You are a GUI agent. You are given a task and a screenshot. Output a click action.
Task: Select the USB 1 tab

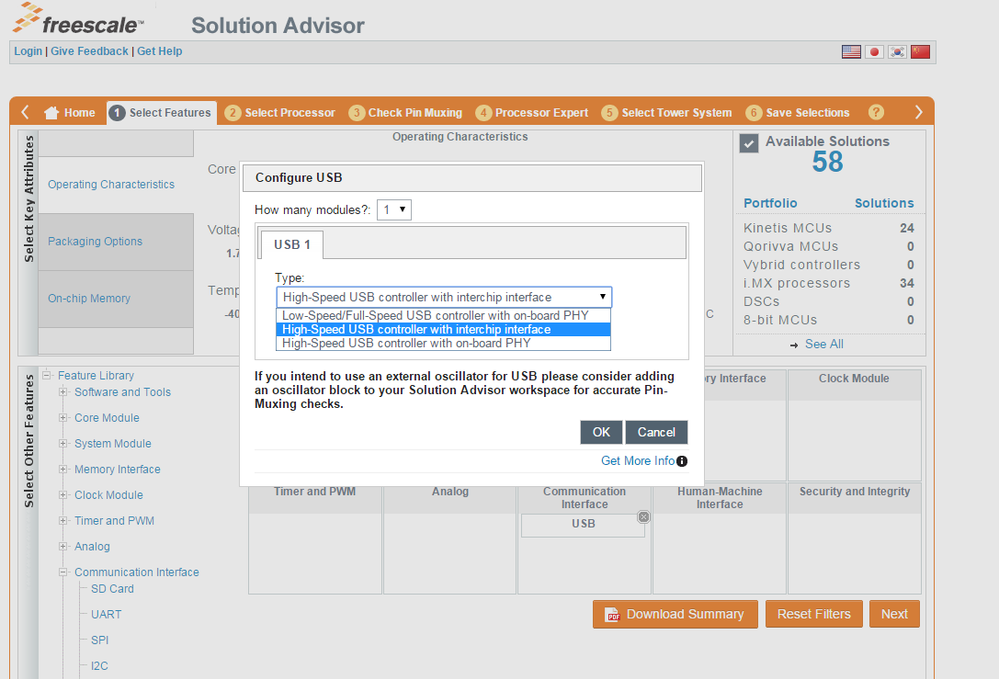click(292, 245)
